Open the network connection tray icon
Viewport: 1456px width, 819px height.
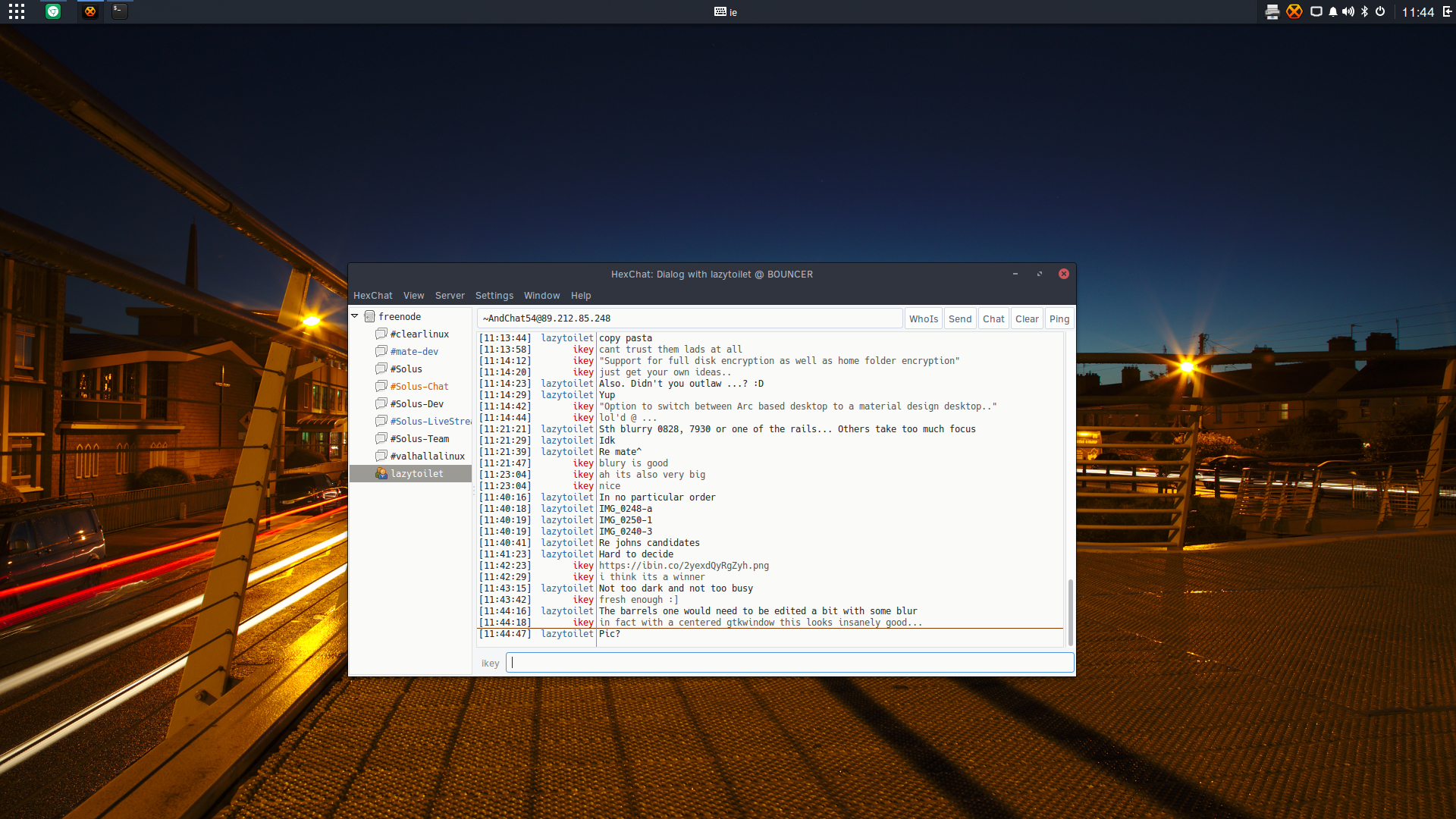pyautogui.click(x=1316, y=11)
